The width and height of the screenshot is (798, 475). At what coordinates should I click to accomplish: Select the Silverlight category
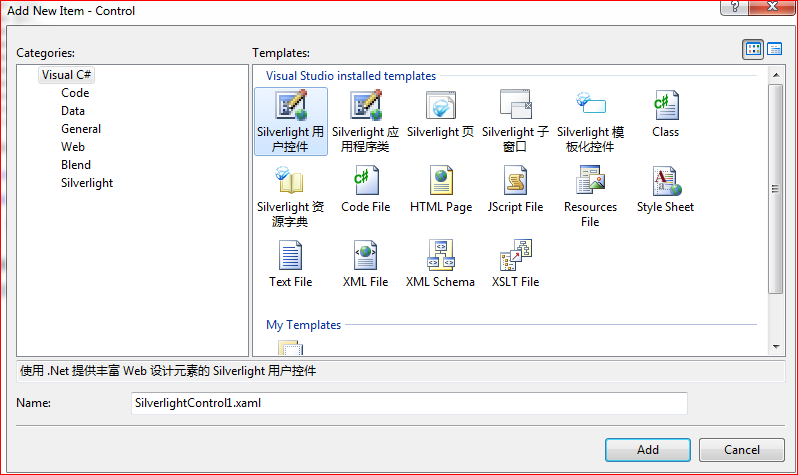coord(87,183)
